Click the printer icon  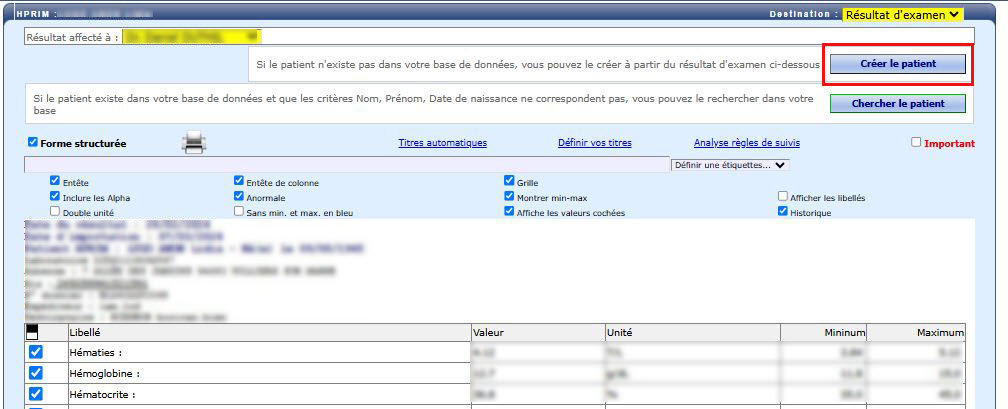[193, 143]
